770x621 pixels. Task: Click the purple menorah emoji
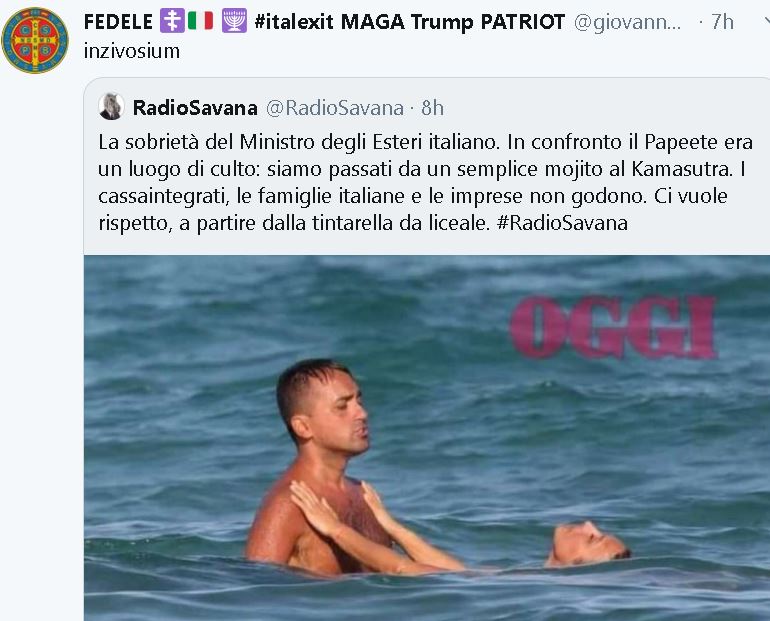tap(234, 22)
